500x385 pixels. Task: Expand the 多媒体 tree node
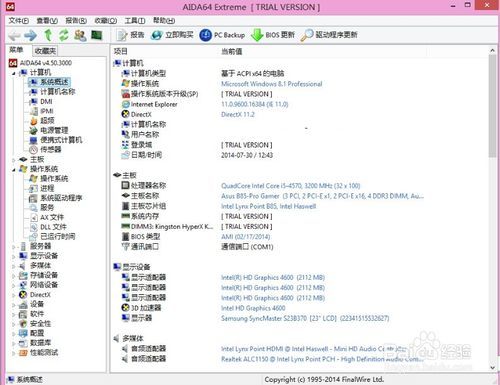14,266
